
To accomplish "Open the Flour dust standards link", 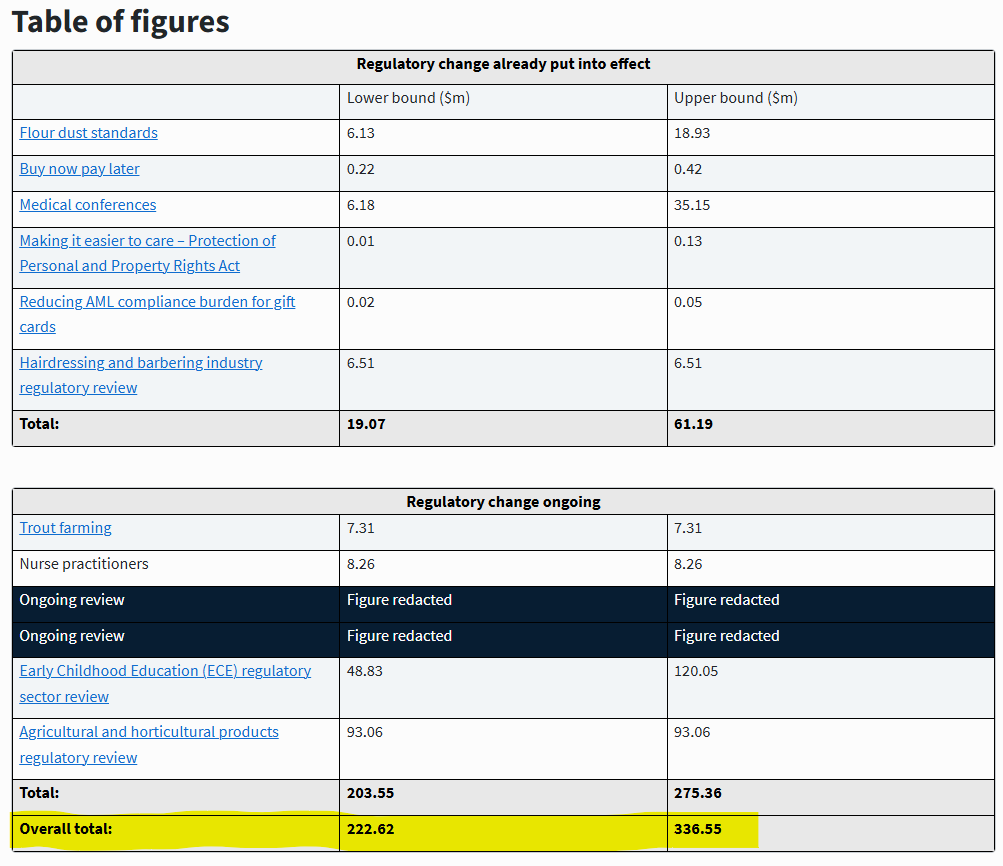I will pos(88,133).
